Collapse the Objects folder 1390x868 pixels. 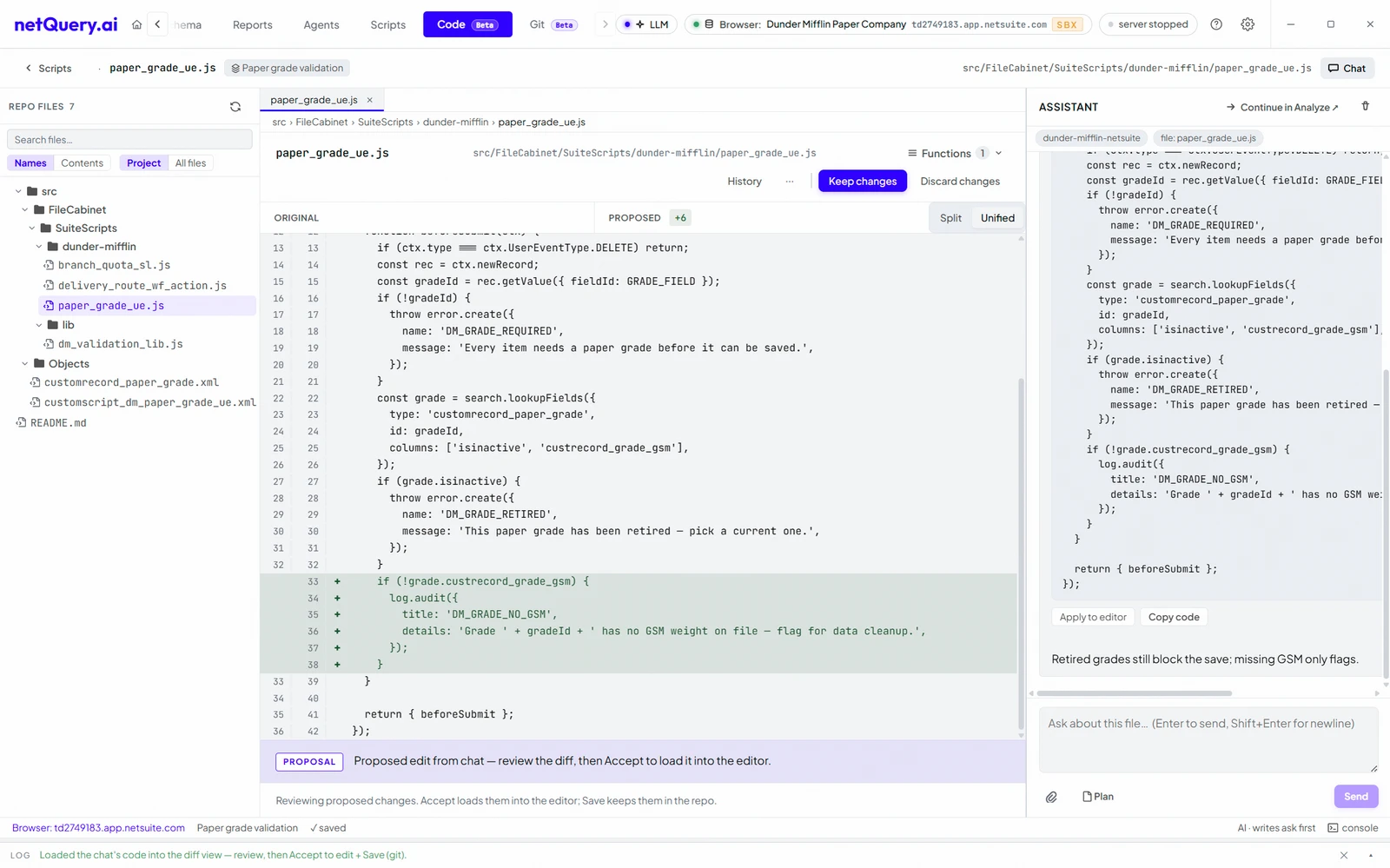pyautogui.click(x=25, y=364)
